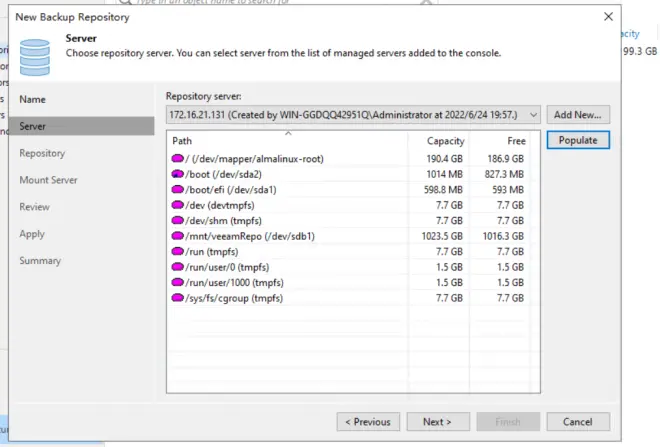Click the disk icon next to /dev (devtmpfs)
This screenshot has width=660, height=447.
[178, 205]
